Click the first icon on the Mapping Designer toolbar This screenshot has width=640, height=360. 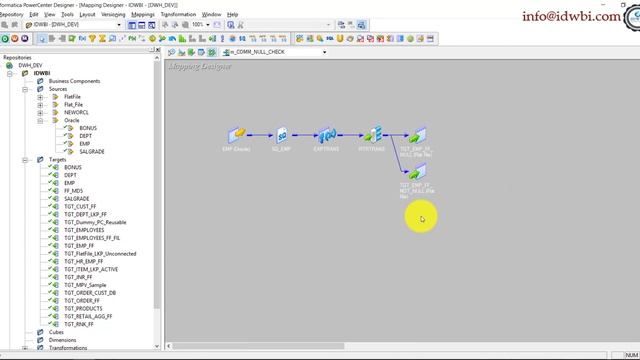point(171,52)
